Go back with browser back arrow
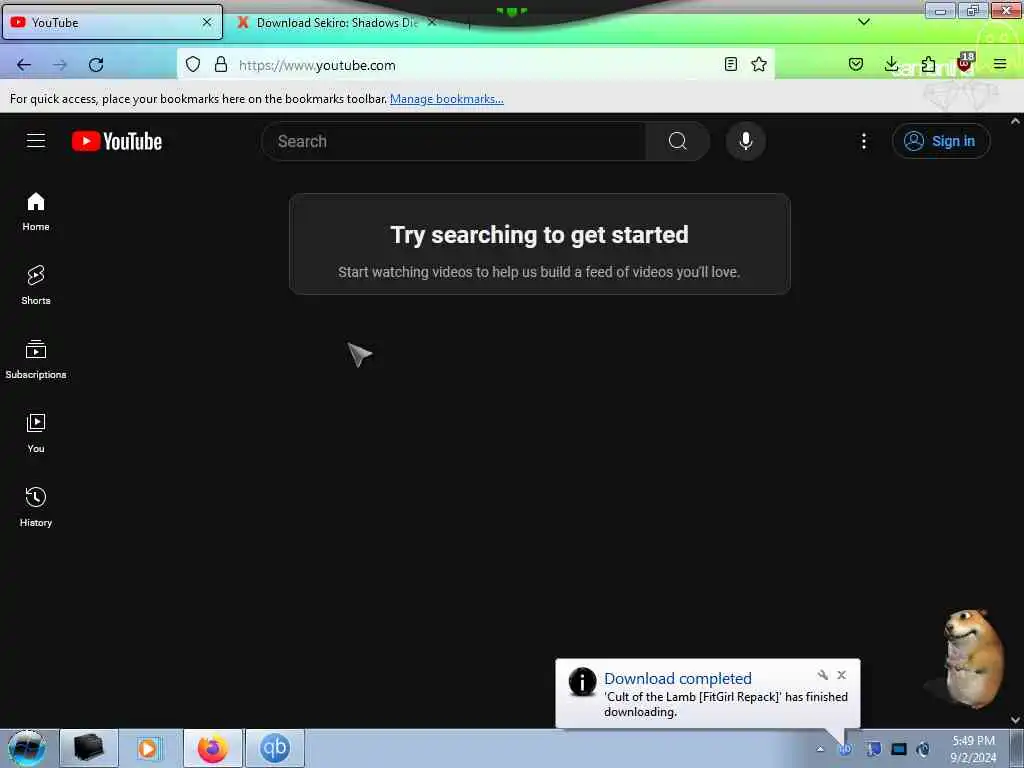Image resolution: width=1024 pixels, height=768 pixels. [x=24, y=65]
